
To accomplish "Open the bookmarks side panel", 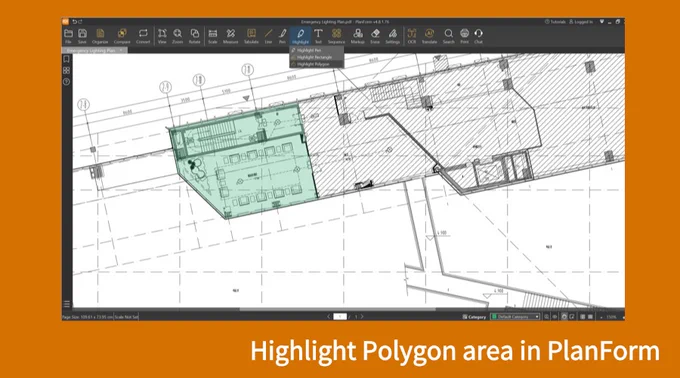I will click(66, 59).
